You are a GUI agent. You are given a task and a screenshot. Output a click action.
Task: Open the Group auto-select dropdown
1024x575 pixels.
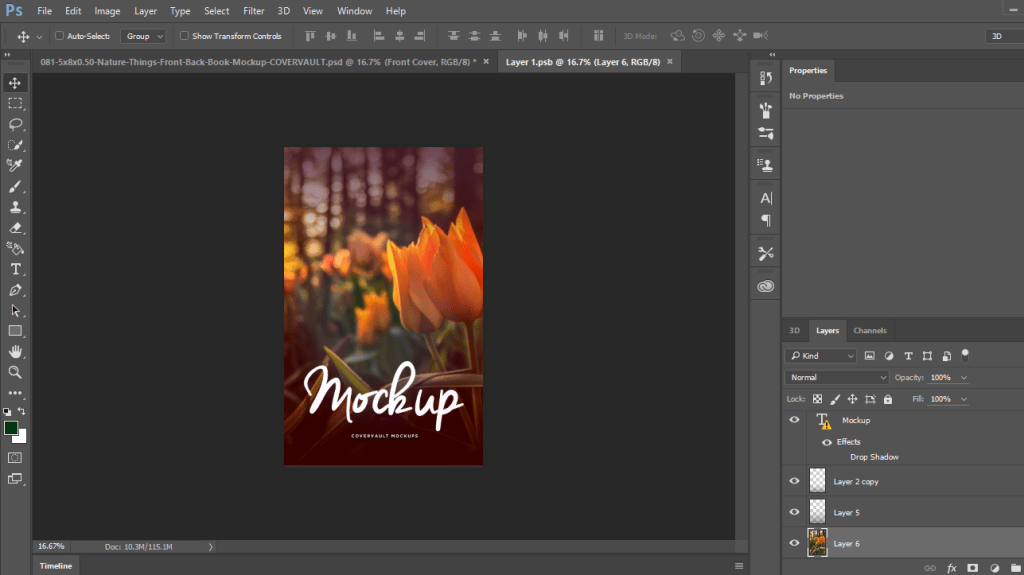pyautogui.click(x=143, y=36)
